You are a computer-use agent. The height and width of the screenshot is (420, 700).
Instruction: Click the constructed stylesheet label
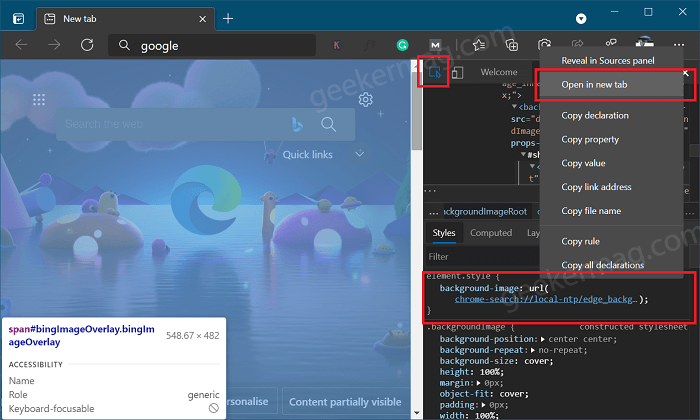coord(633,327)
